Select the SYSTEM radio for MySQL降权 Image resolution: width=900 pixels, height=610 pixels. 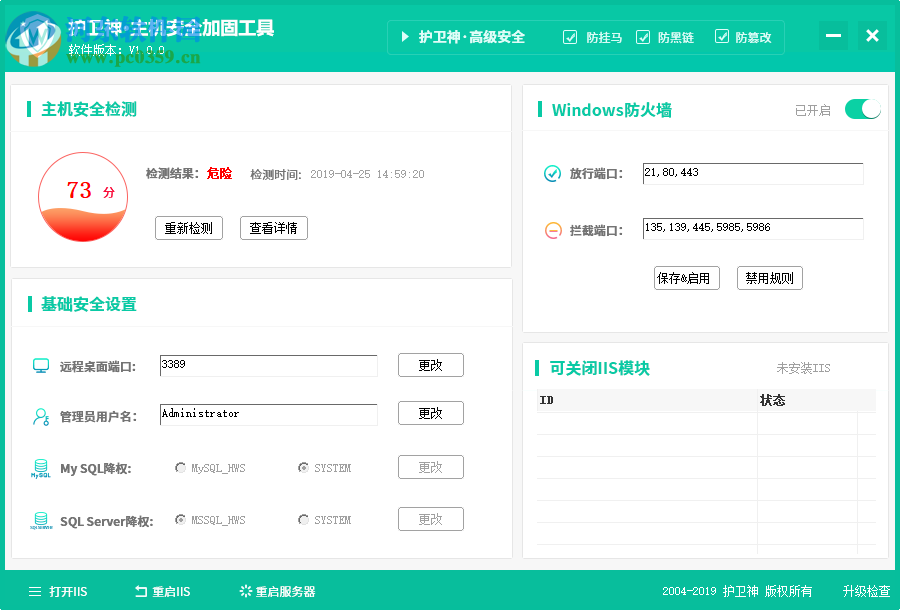pos(302,467)
